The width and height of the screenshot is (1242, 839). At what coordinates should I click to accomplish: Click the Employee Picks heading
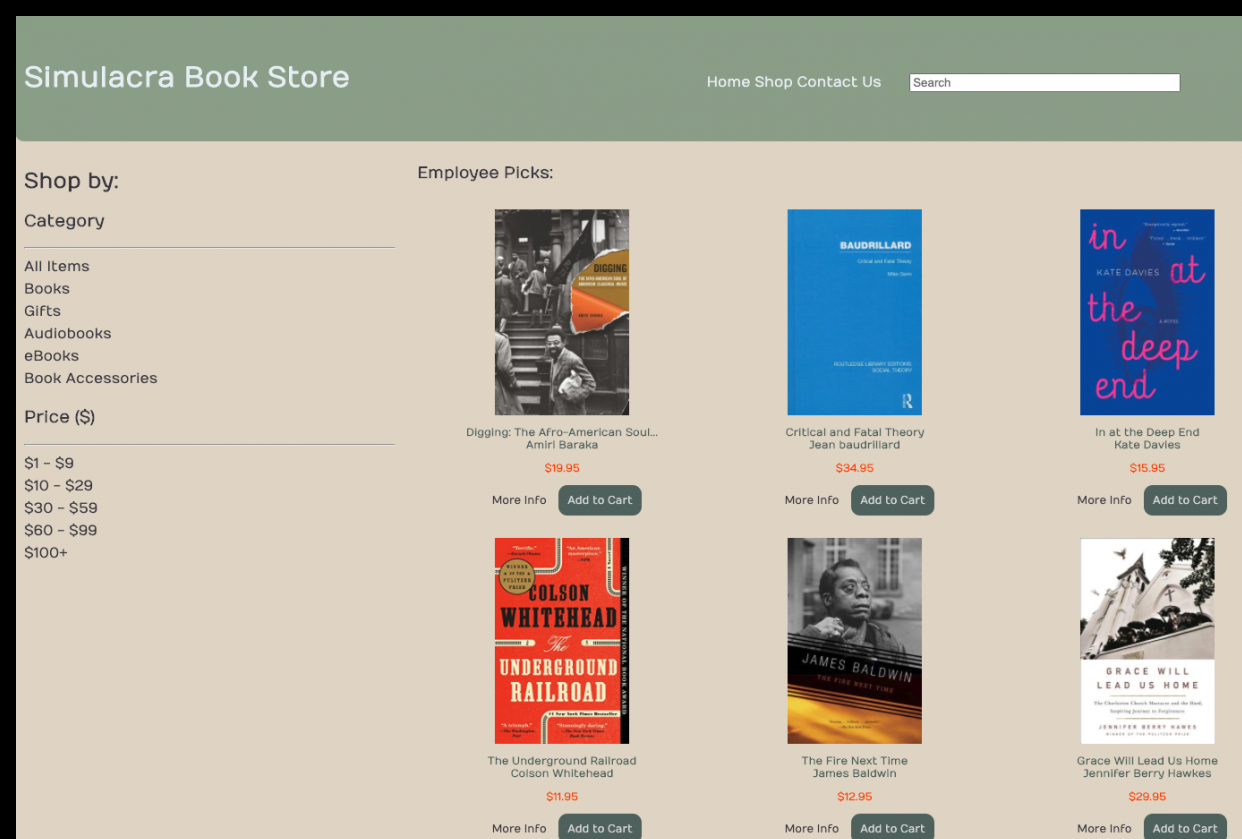tap(485, 173)
